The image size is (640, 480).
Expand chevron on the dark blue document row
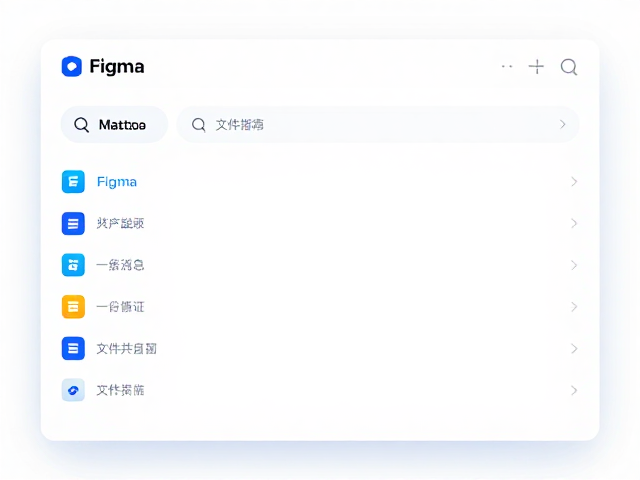[574, 224]
